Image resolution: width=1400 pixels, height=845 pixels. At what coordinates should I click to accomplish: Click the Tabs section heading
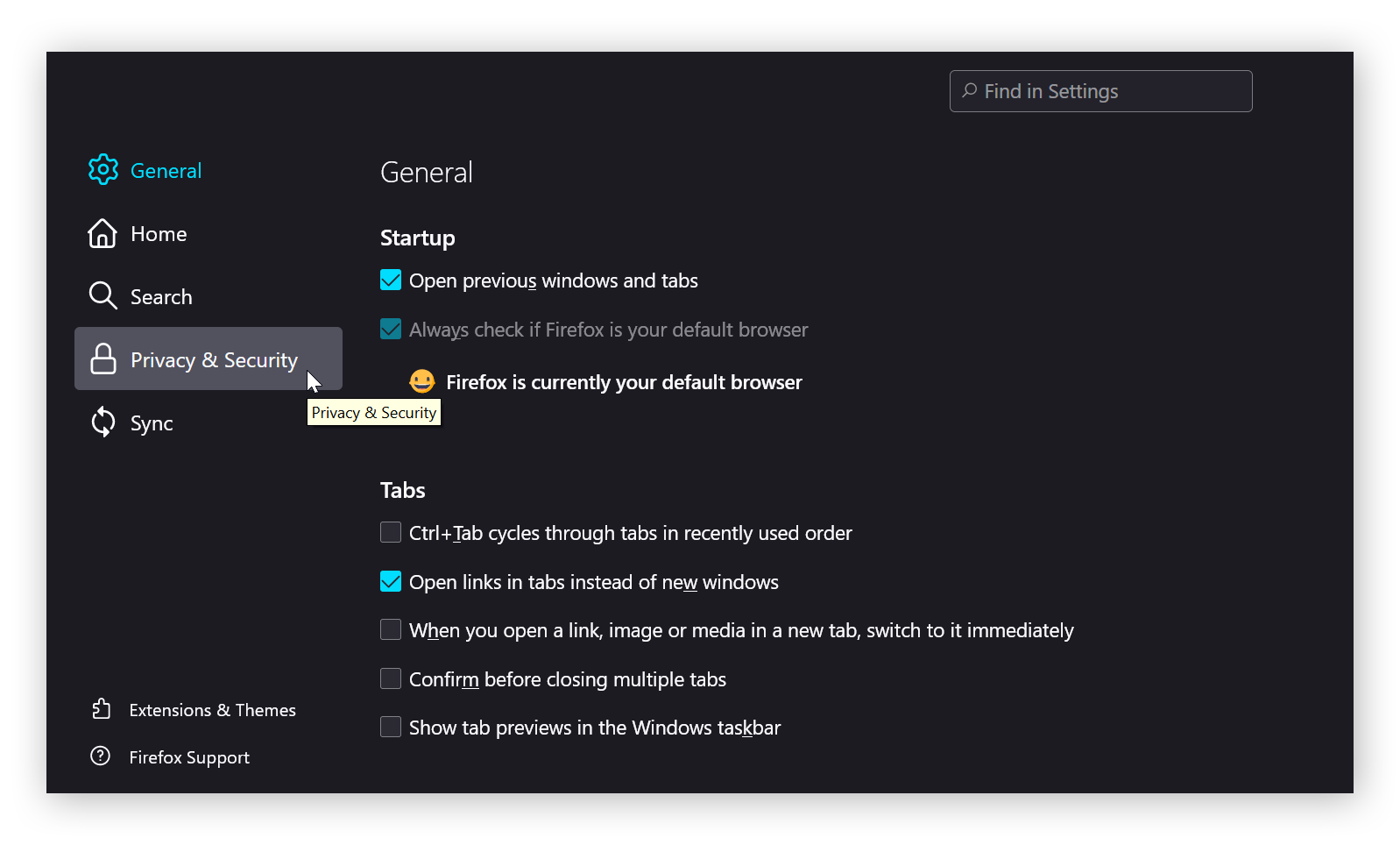(x=403, y=490)
